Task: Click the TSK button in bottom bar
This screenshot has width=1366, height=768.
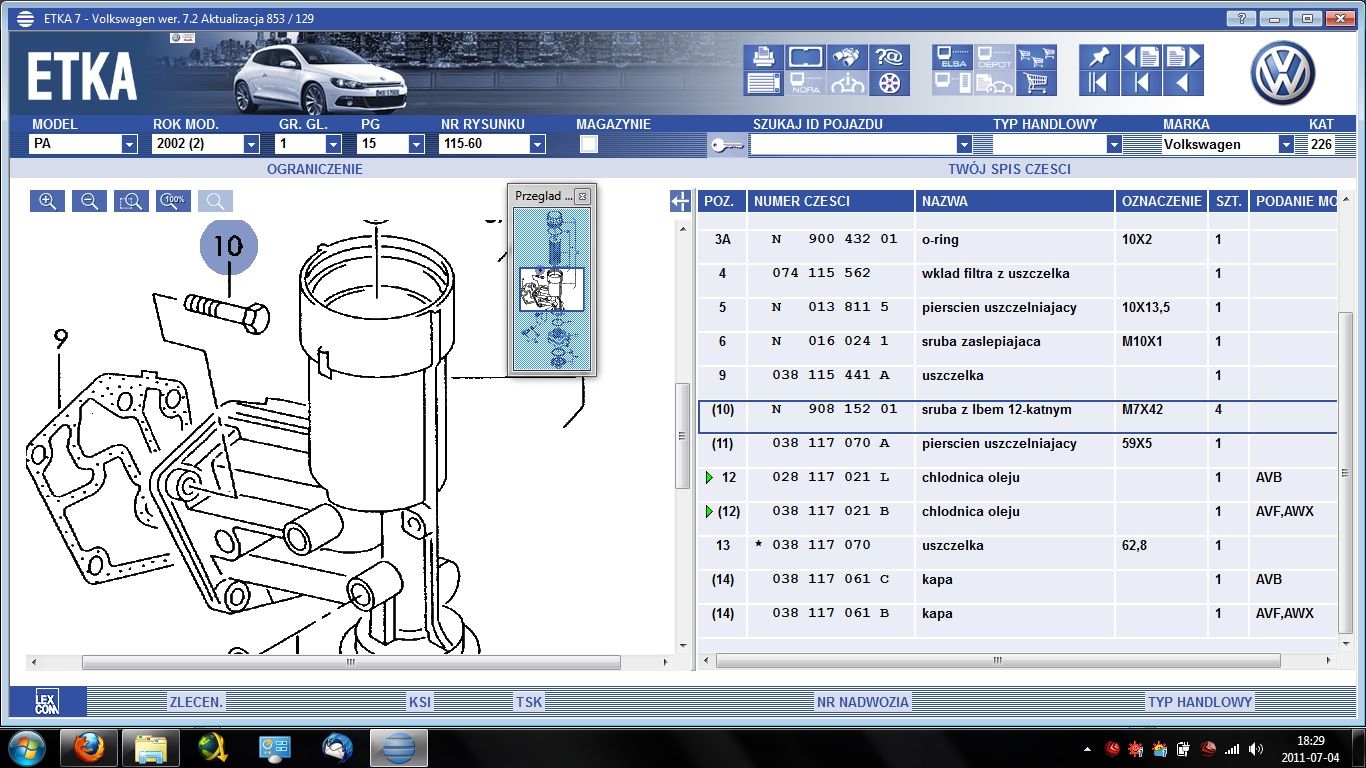Action: click(529, 702)
